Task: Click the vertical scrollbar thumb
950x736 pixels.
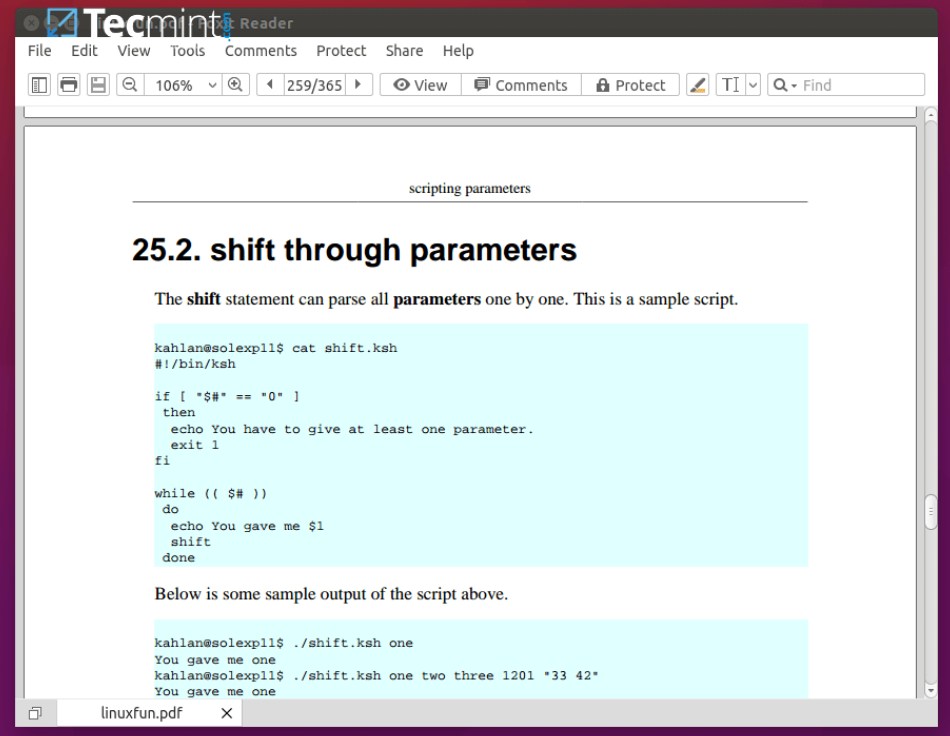Action: point(931,512)
